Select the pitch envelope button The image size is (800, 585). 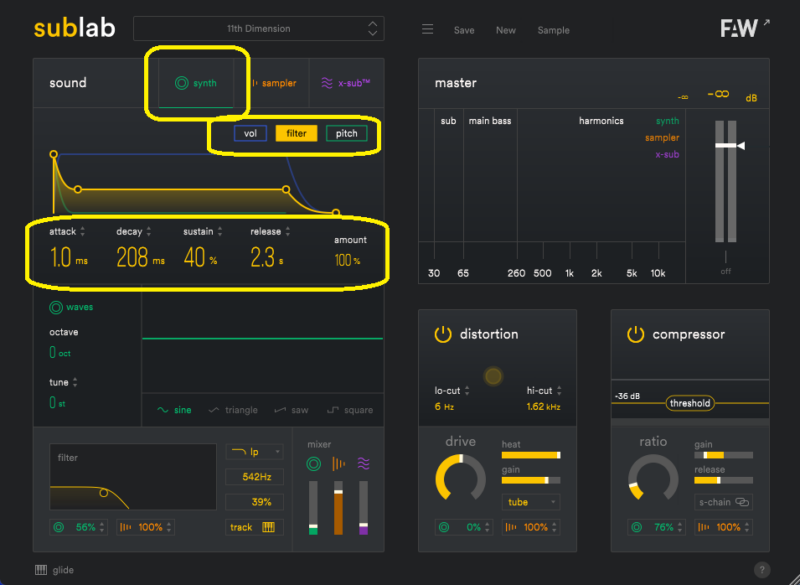click(346, 133)
